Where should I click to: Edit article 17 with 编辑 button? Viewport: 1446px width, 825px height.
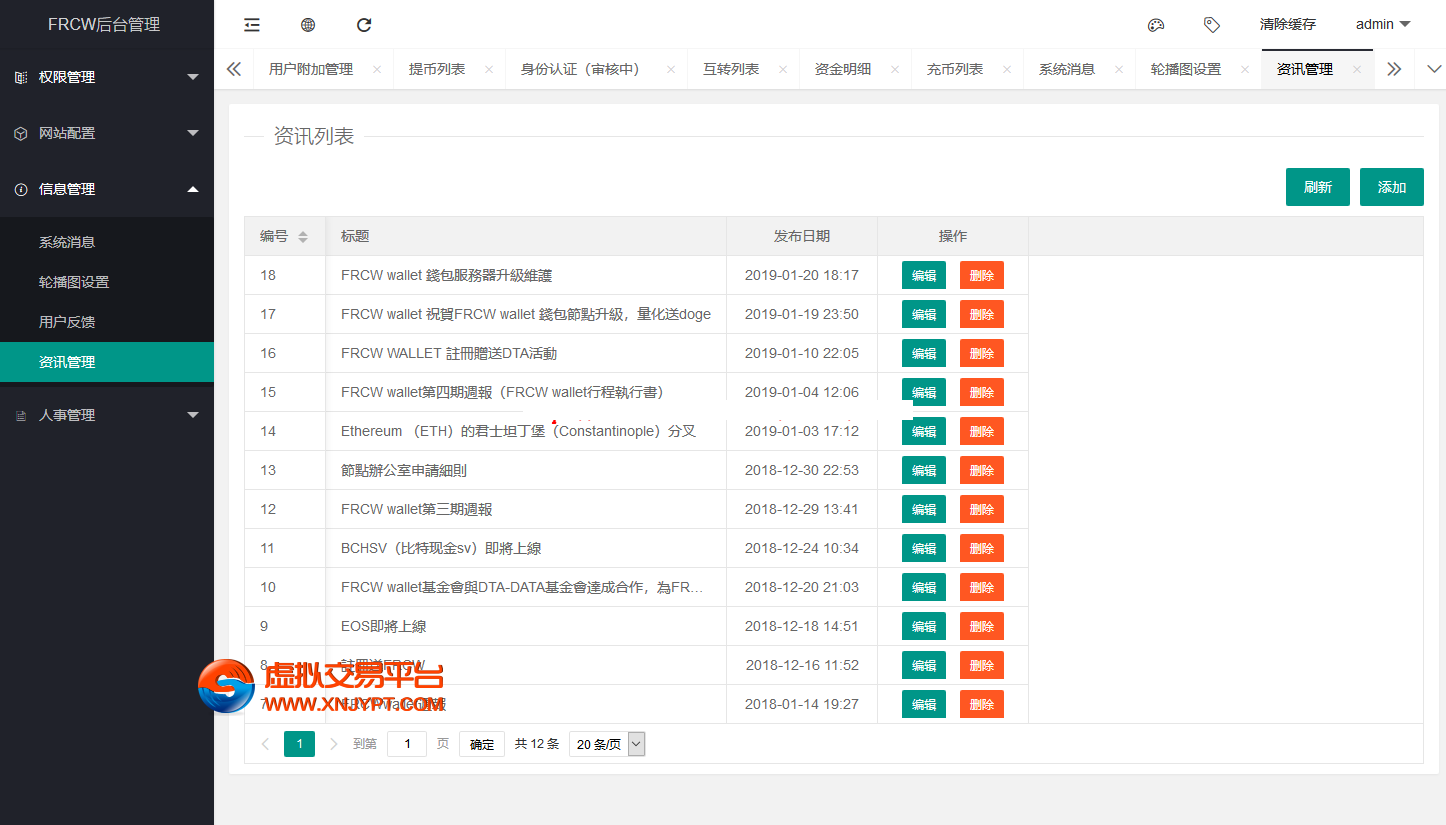click(924, 314)
